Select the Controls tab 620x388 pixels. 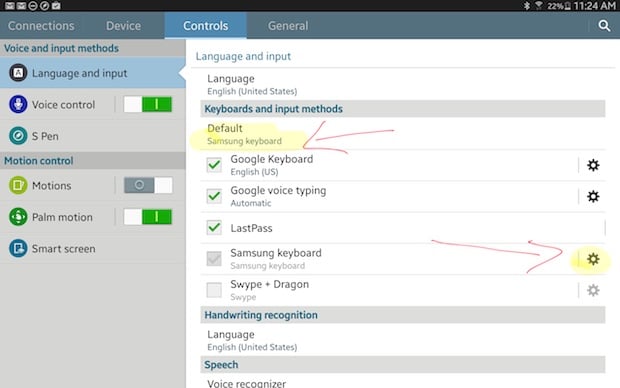[206, 26]
